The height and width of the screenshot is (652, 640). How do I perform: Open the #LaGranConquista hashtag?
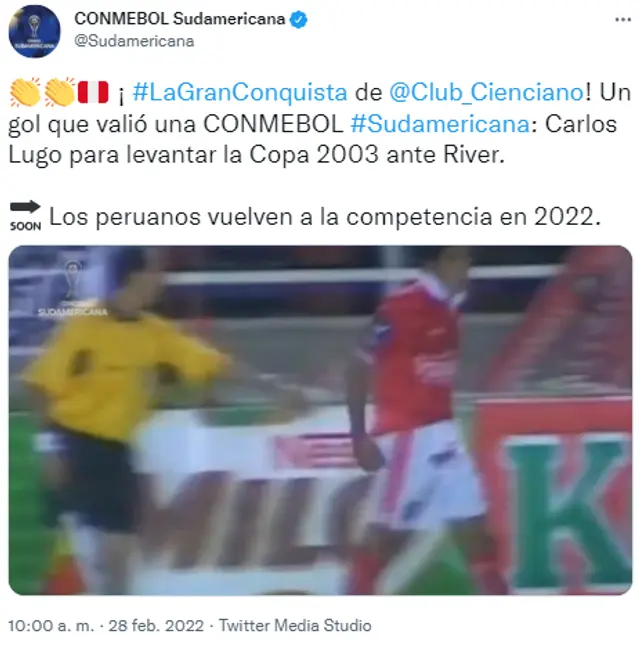240,92
